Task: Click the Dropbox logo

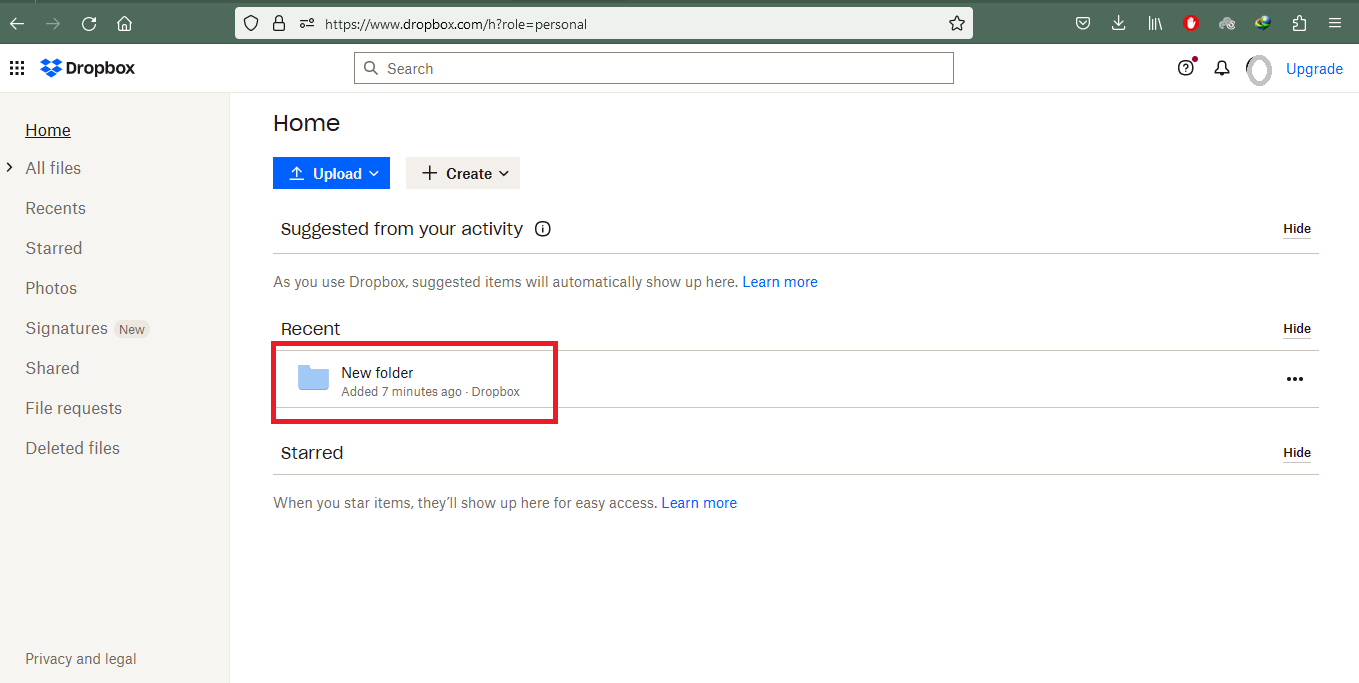Action: tap(88, 68)
